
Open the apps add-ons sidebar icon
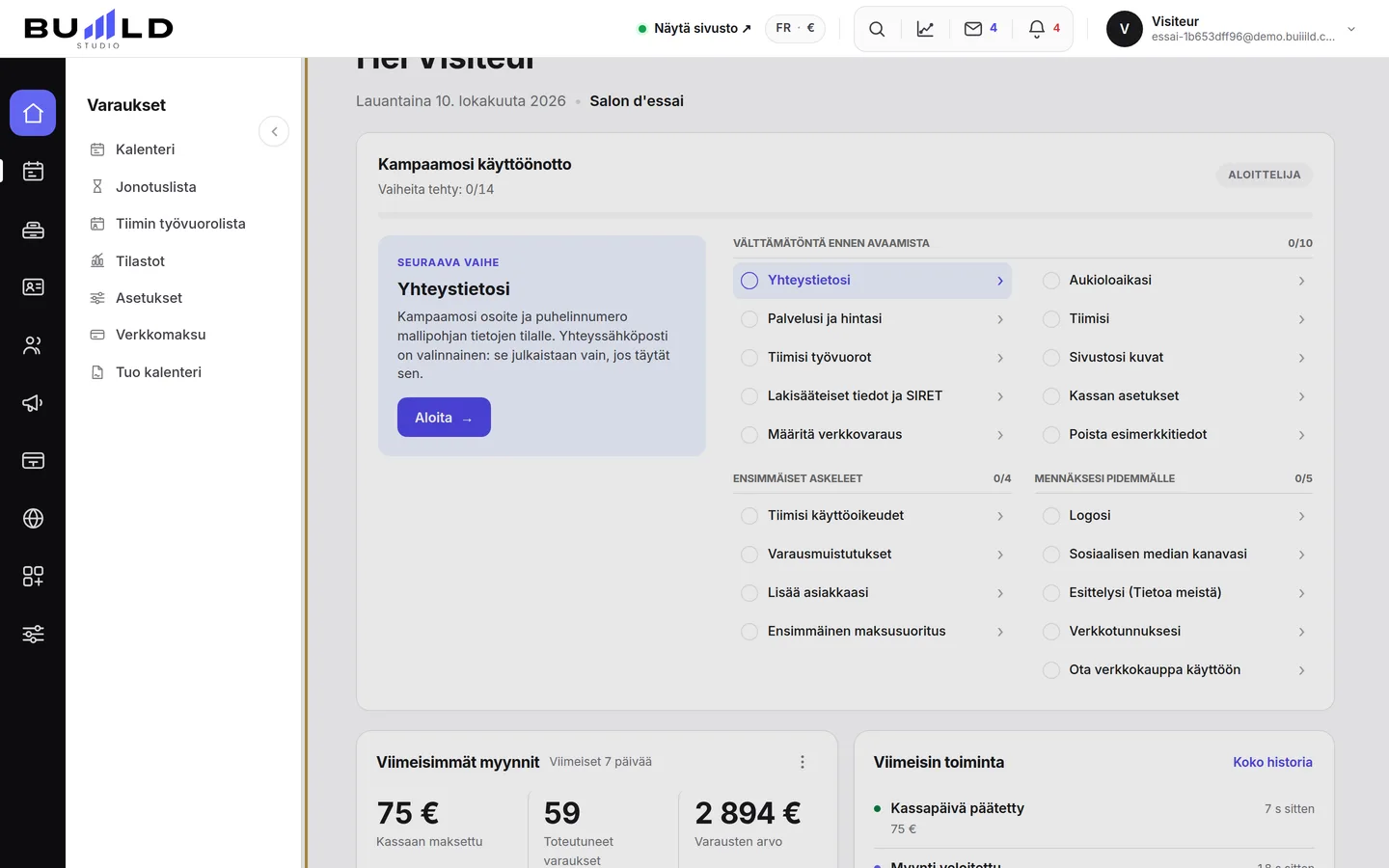click(33, 577)
